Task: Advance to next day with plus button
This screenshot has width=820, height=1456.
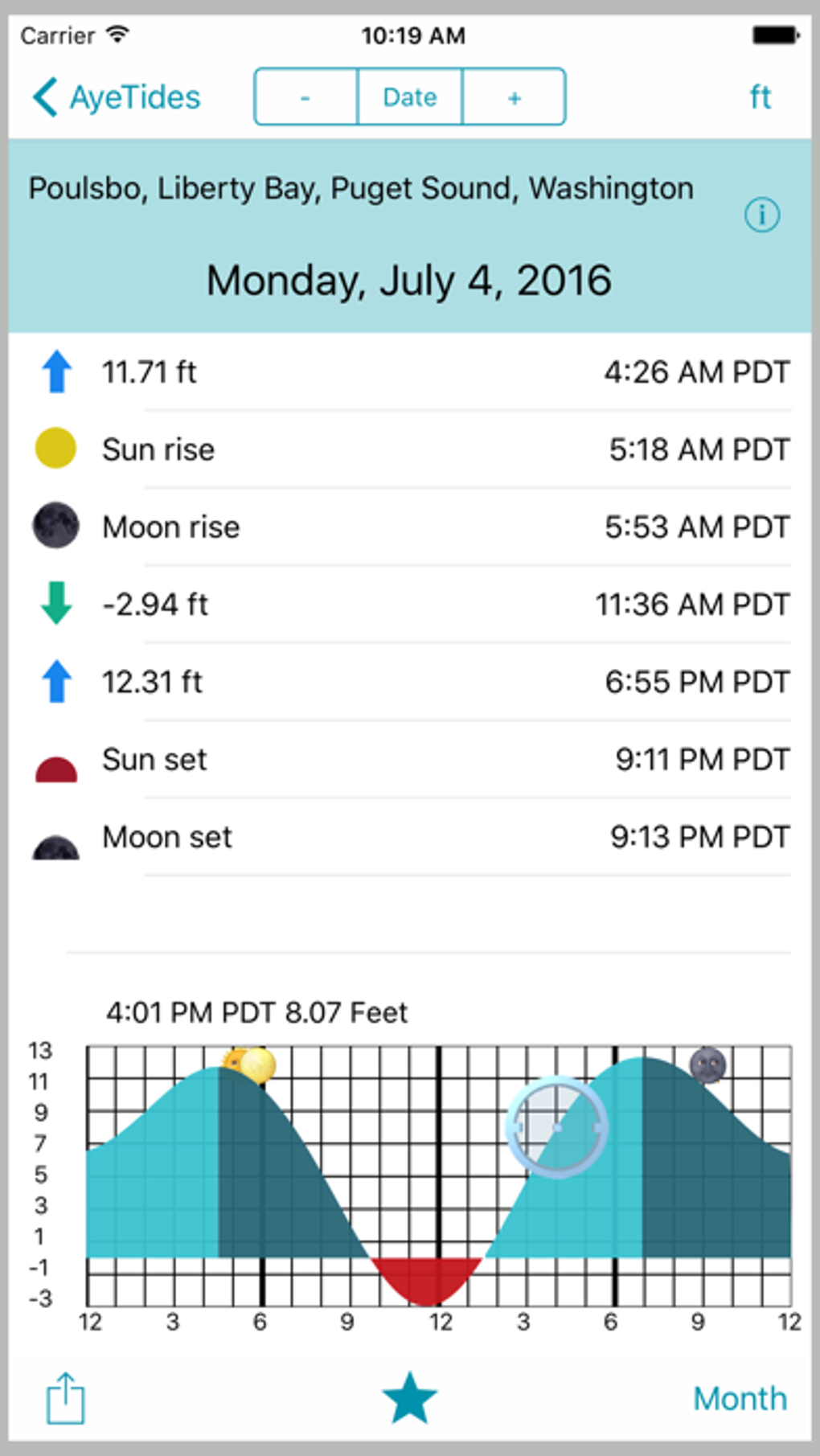Action: coord(515,97)
